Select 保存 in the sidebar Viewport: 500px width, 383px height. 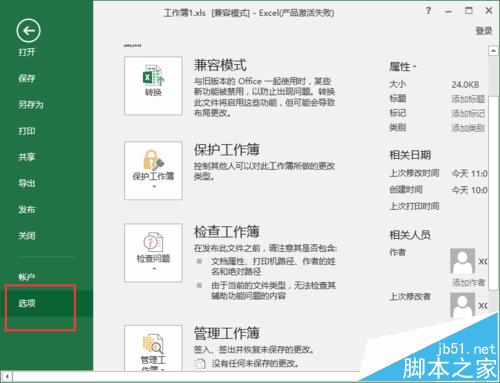27,78
